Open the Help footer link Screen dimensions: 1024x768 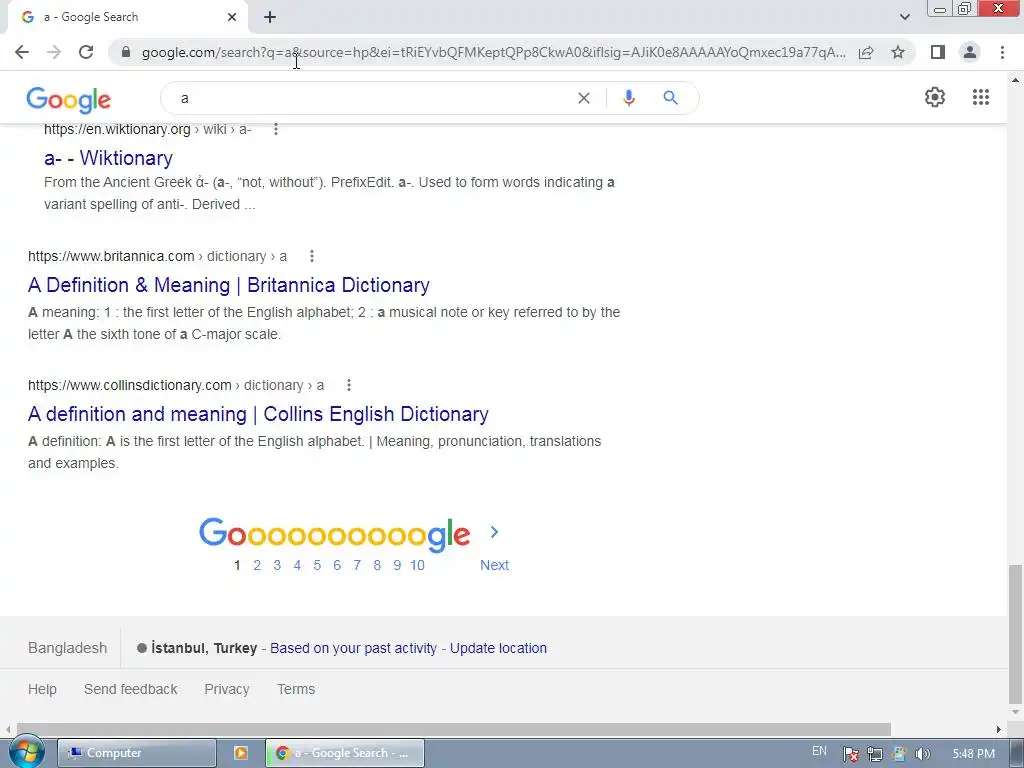pos(42,690)
